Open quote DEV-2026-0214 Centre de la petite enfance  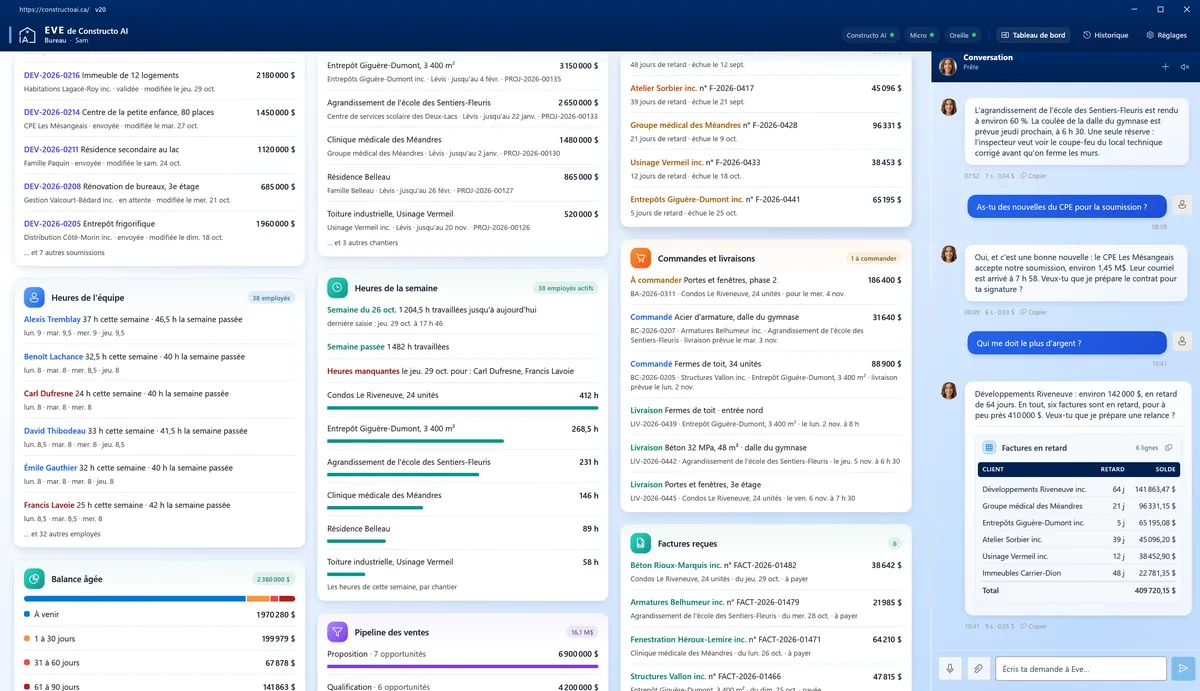click(x=160, y=118)
